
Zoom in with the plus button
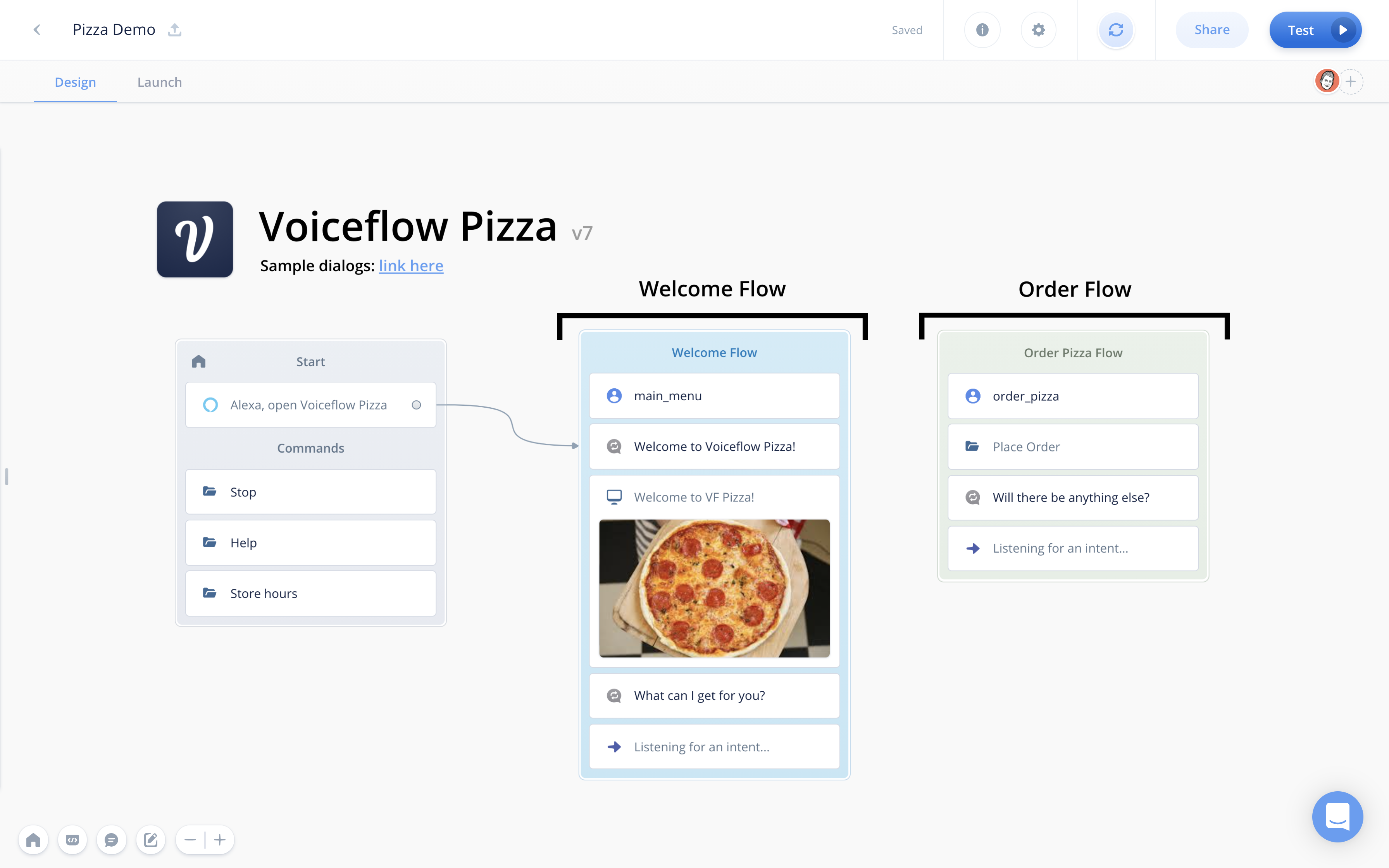[x=220, y=840]
